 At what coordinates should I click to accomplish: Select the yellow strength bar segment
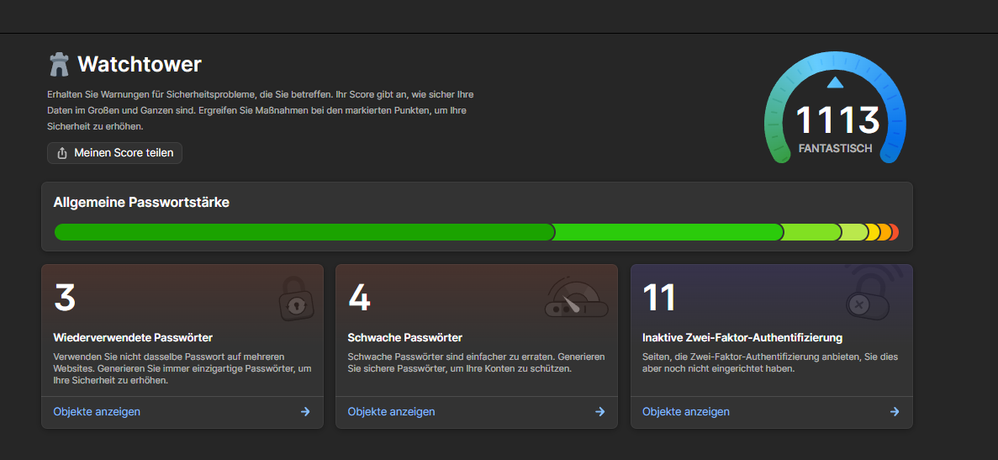873,232
